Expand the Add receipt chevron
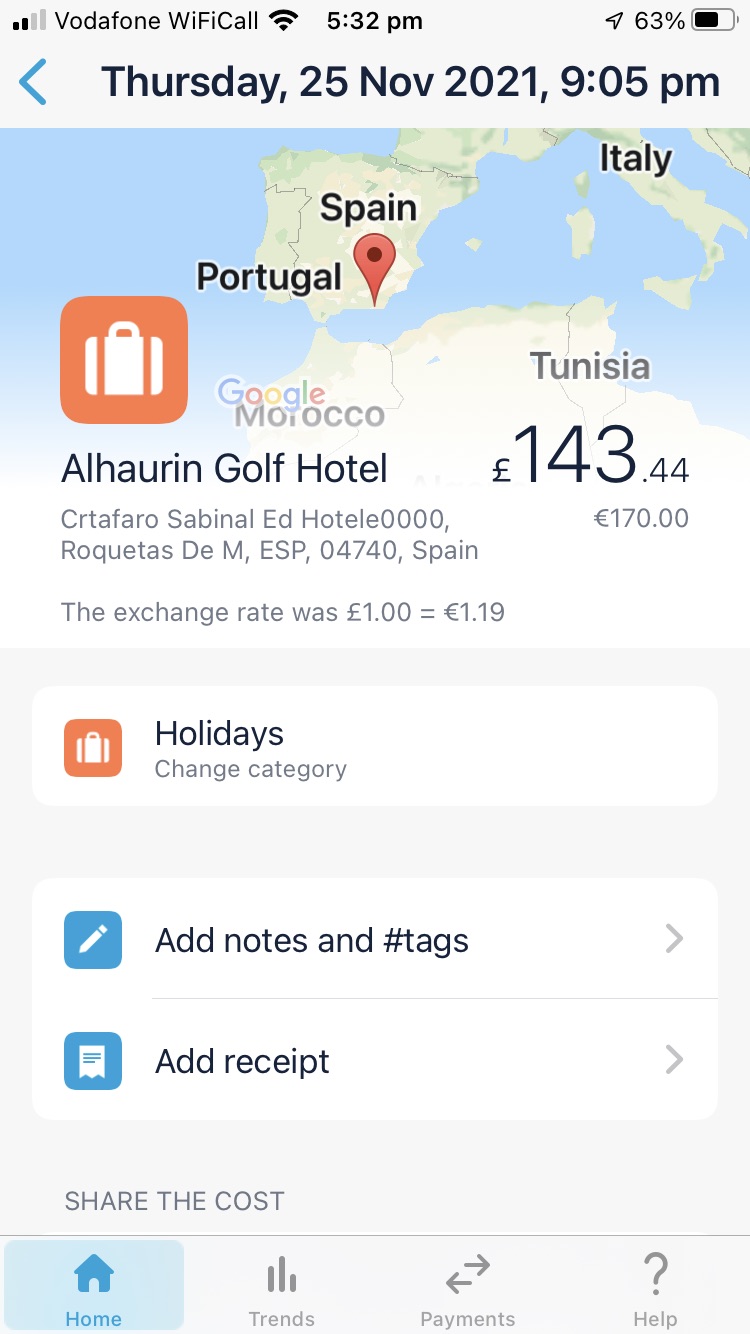This screenshot has height=1334, width=750. click(x=675, y=1060)
